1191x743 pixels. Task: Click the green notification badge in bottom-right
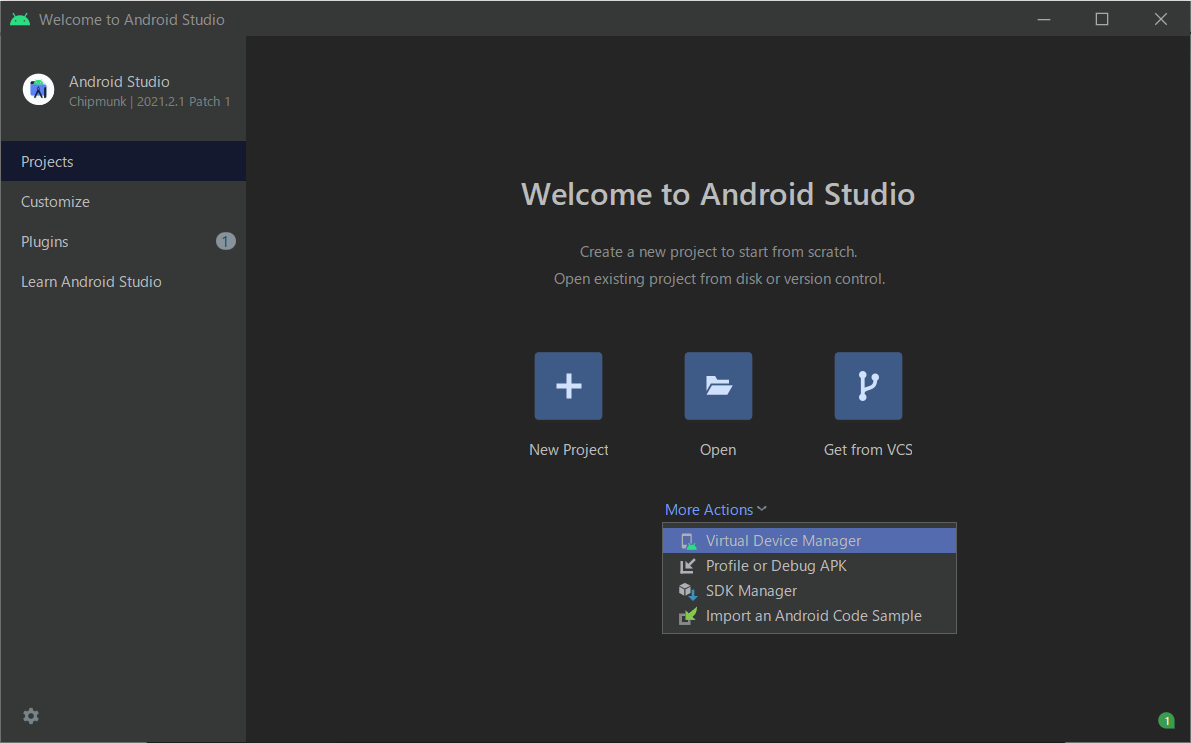[1165, 720]
